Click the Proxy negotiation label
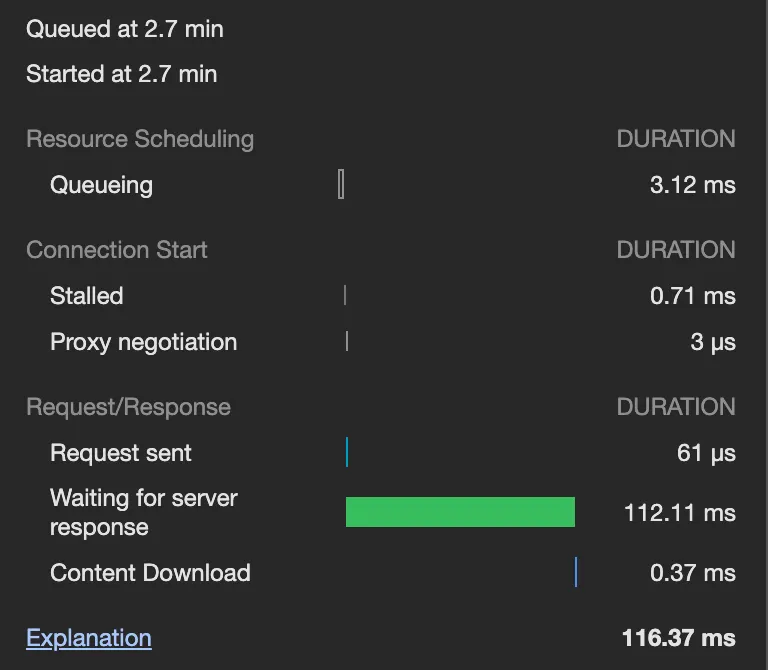This screenshot has width=768, height=670. click(x=143, y=342)
